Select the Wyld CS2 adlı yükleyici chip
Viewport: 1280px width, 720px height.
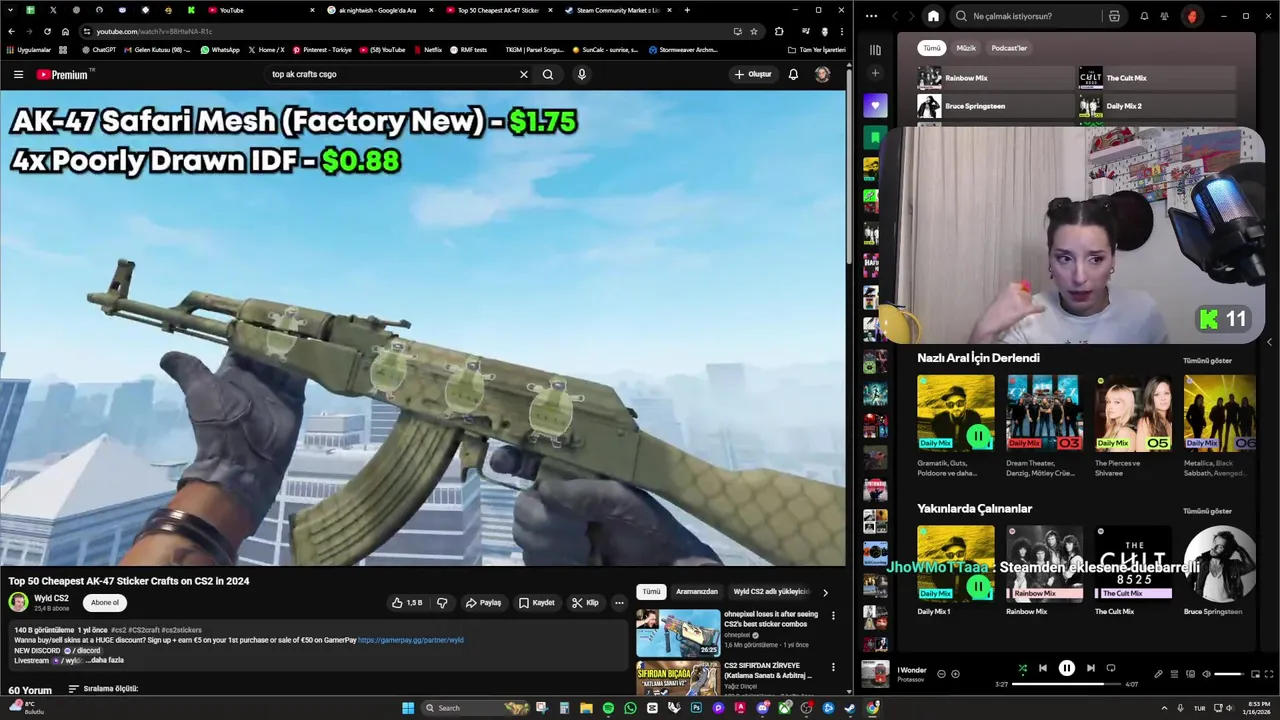[x=771, y=592]
